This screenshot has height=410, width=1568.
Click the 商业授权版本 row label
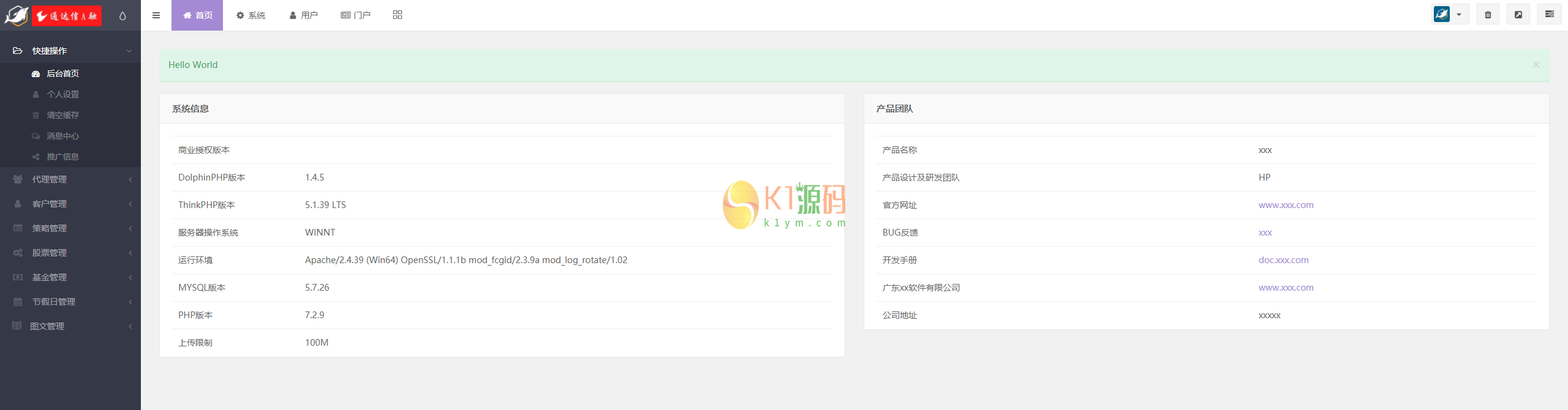[x=204, y=150]
